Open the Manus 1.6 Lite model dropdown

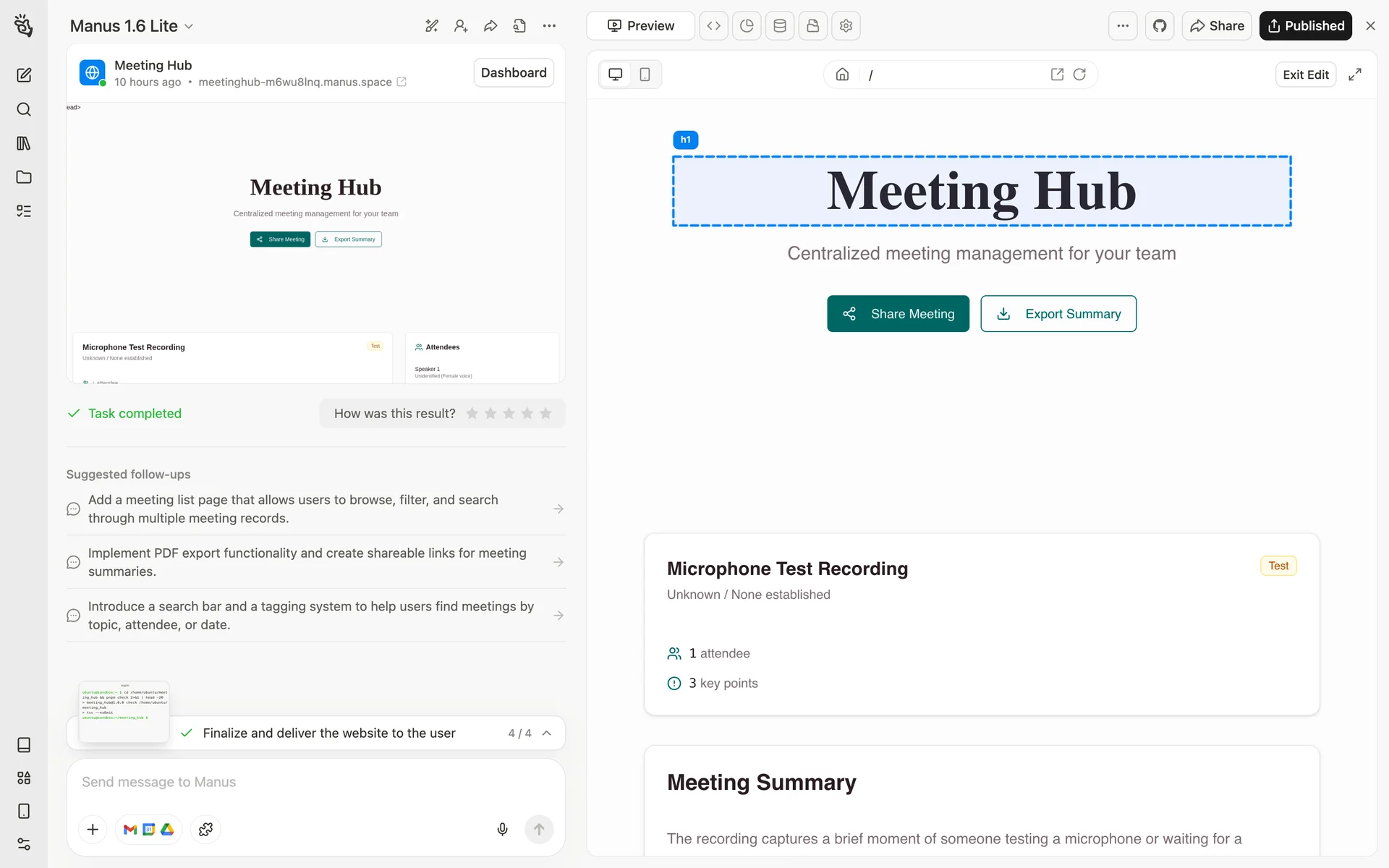(132, 26)
